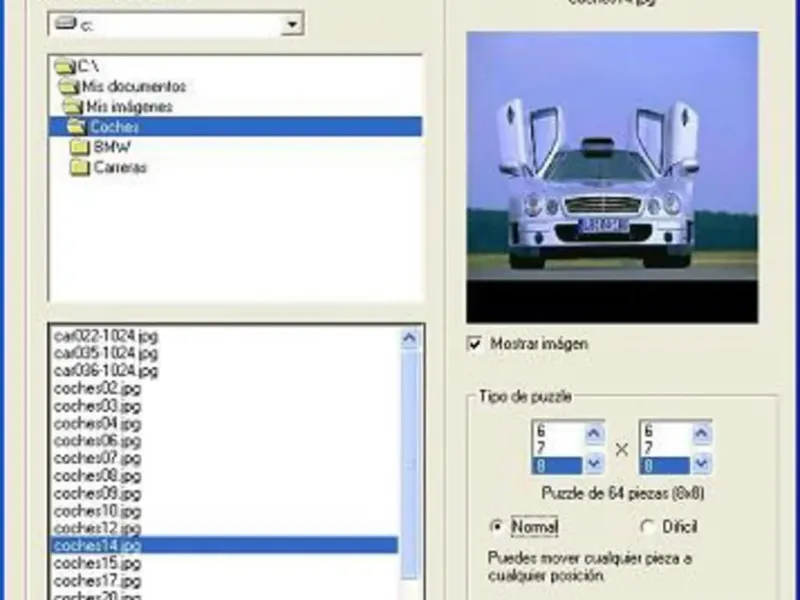Click the file list scrollbar track
Screen dimensions: 800x600
coord(410,464)
